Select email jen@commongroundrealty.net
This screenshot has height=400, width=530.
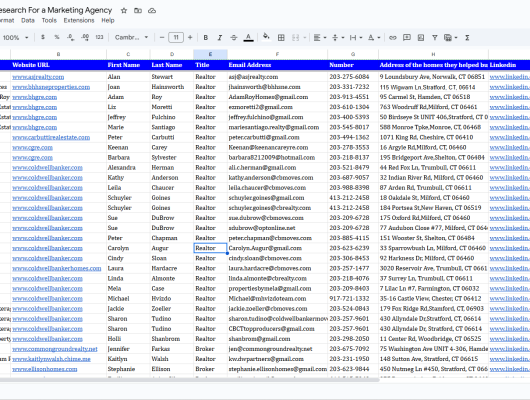click(x=277, y=349)
